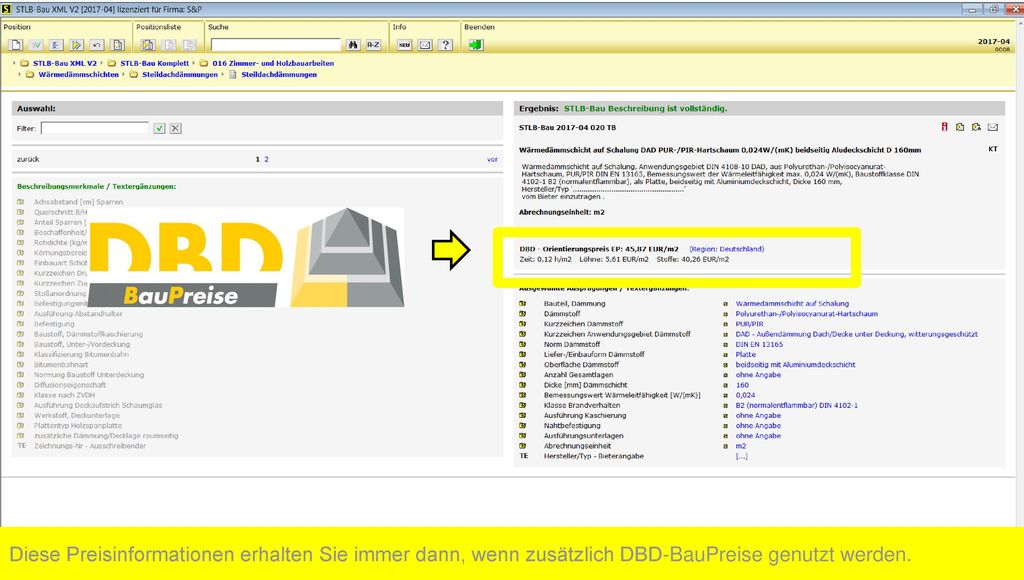Open help with the question mark icon
The image size is (1024, 580).
coord(445,45)
